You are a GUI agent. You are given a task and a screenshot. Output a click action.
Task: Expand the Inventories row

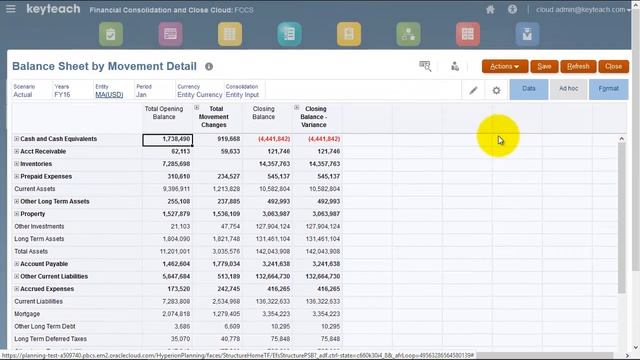[x=16, y=164]
